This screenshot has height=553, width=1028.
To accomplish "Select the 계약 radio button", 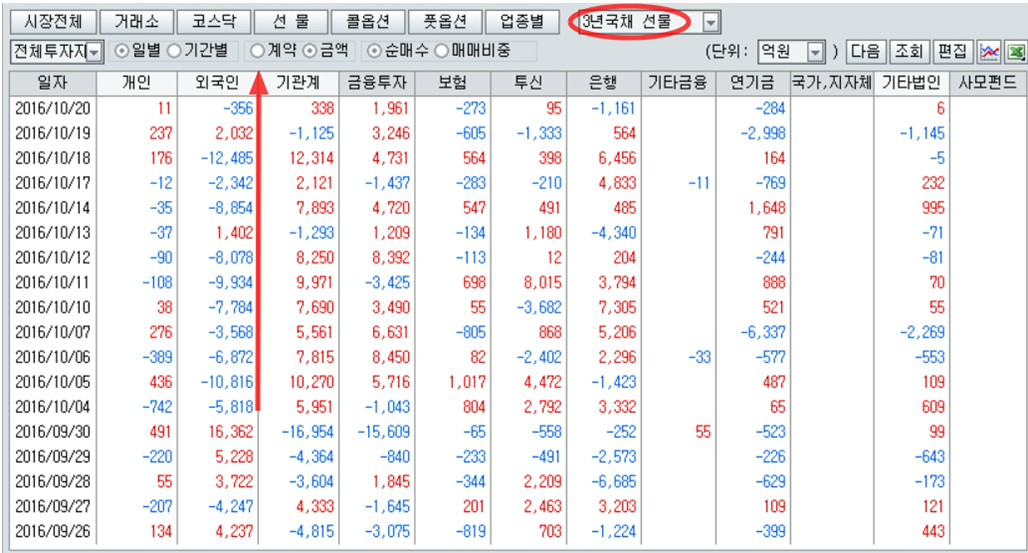I will click(x=258, y=50).
